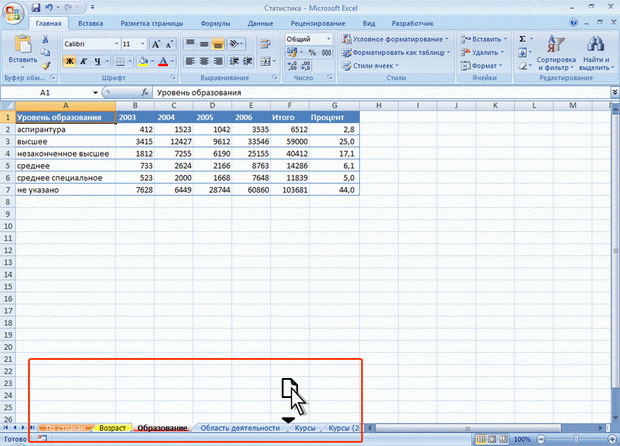Increase font size with the large A

(156, 44)
